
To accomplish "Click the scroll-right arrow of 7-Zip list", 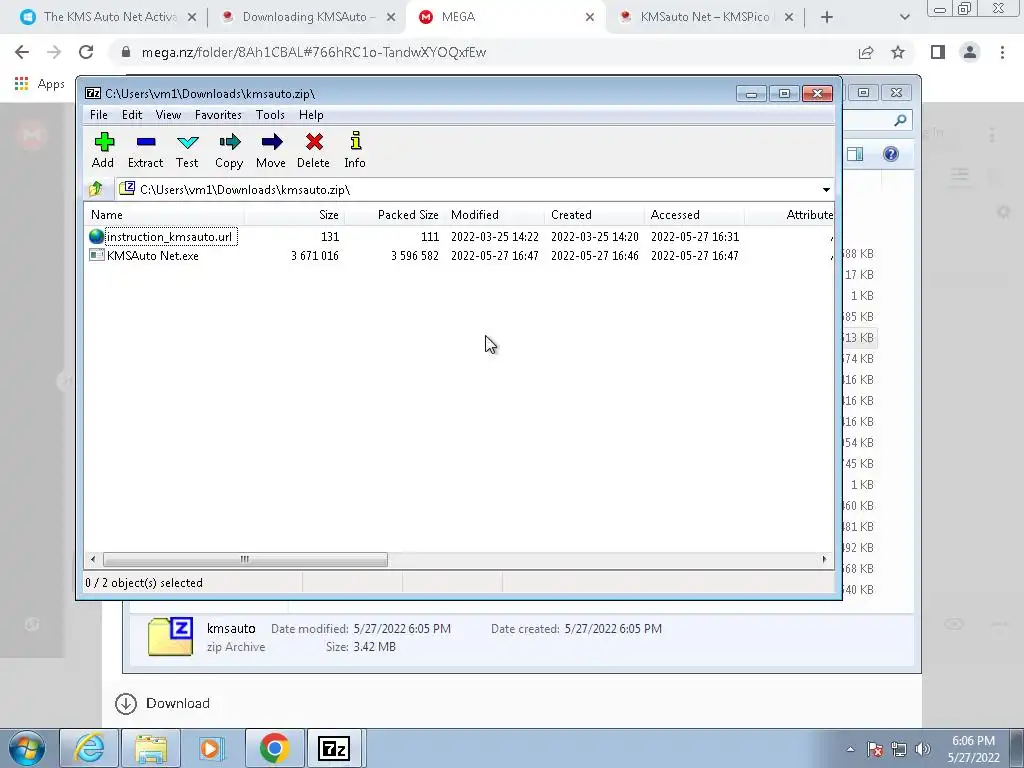I will [824, 559].
